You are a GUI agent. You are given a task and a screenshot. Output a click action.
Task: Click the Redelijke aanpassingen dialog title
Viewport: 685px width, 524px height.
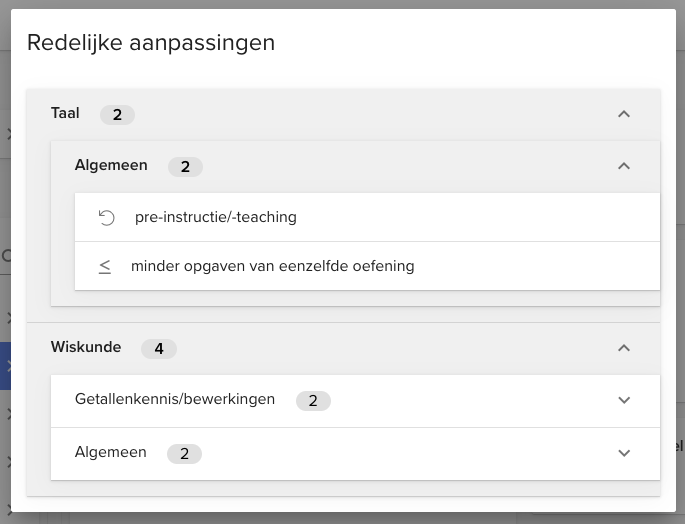(151, 43)
